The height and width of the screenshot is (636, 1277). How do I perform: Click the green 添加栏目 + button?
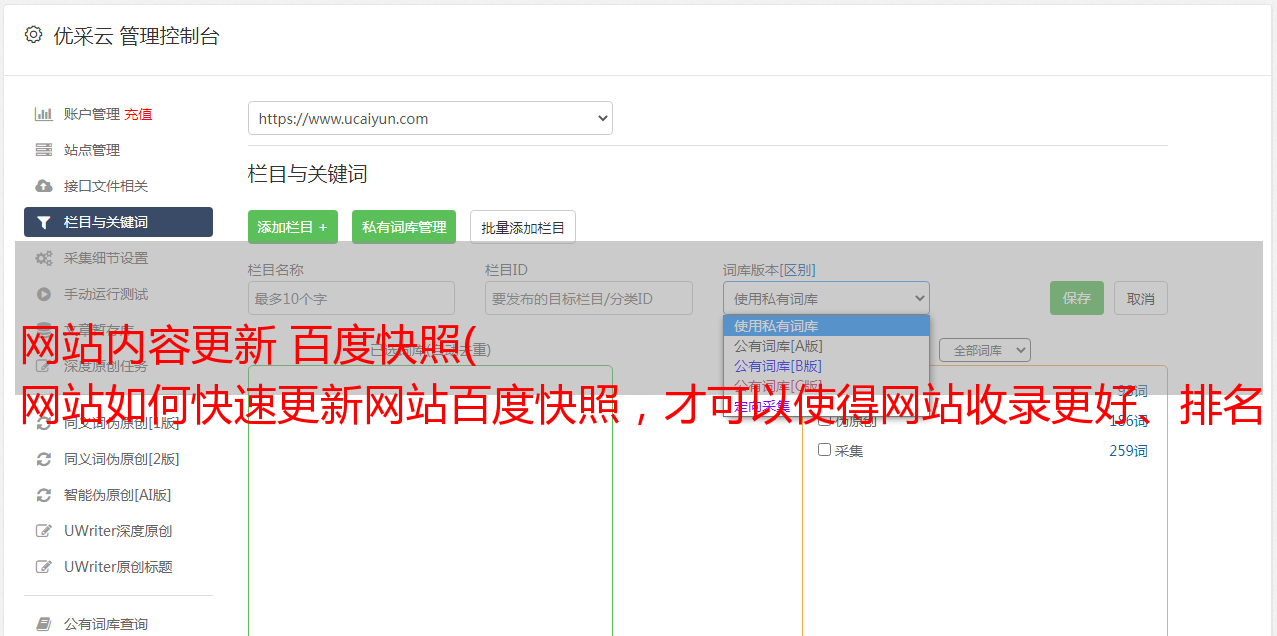[x=293, y=227]
